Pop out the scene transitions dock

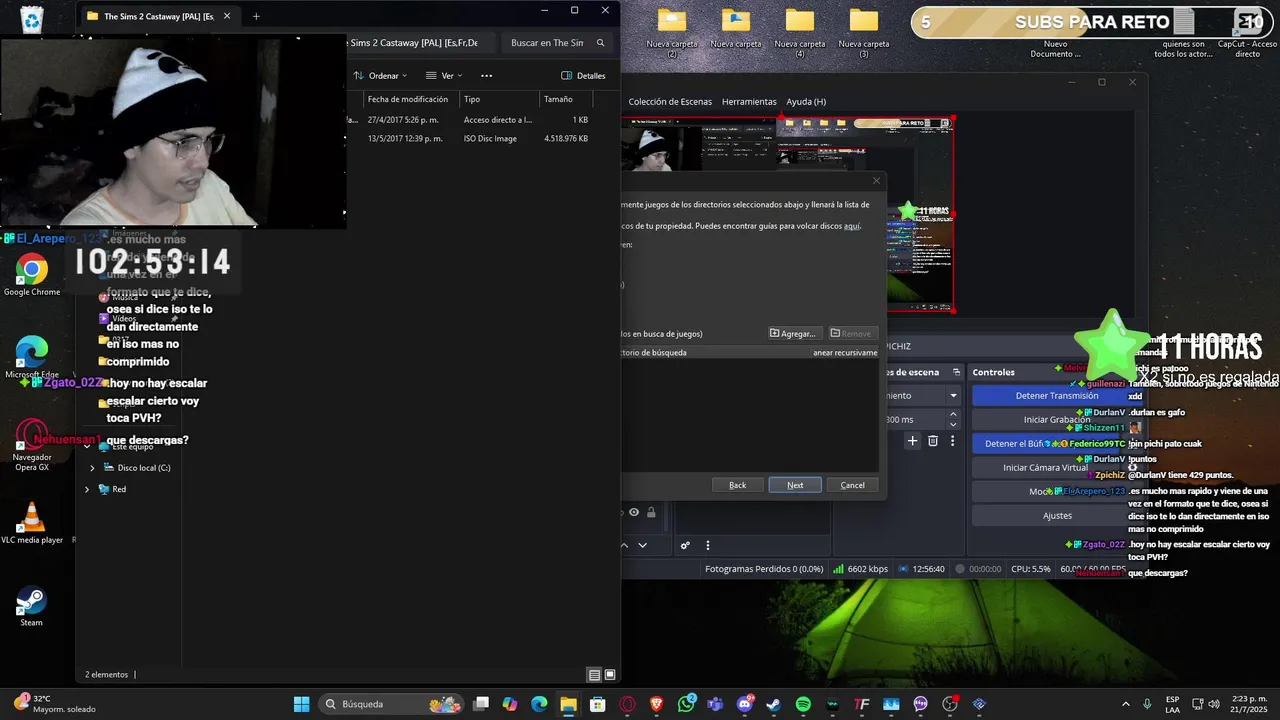[x=956, y=372]
